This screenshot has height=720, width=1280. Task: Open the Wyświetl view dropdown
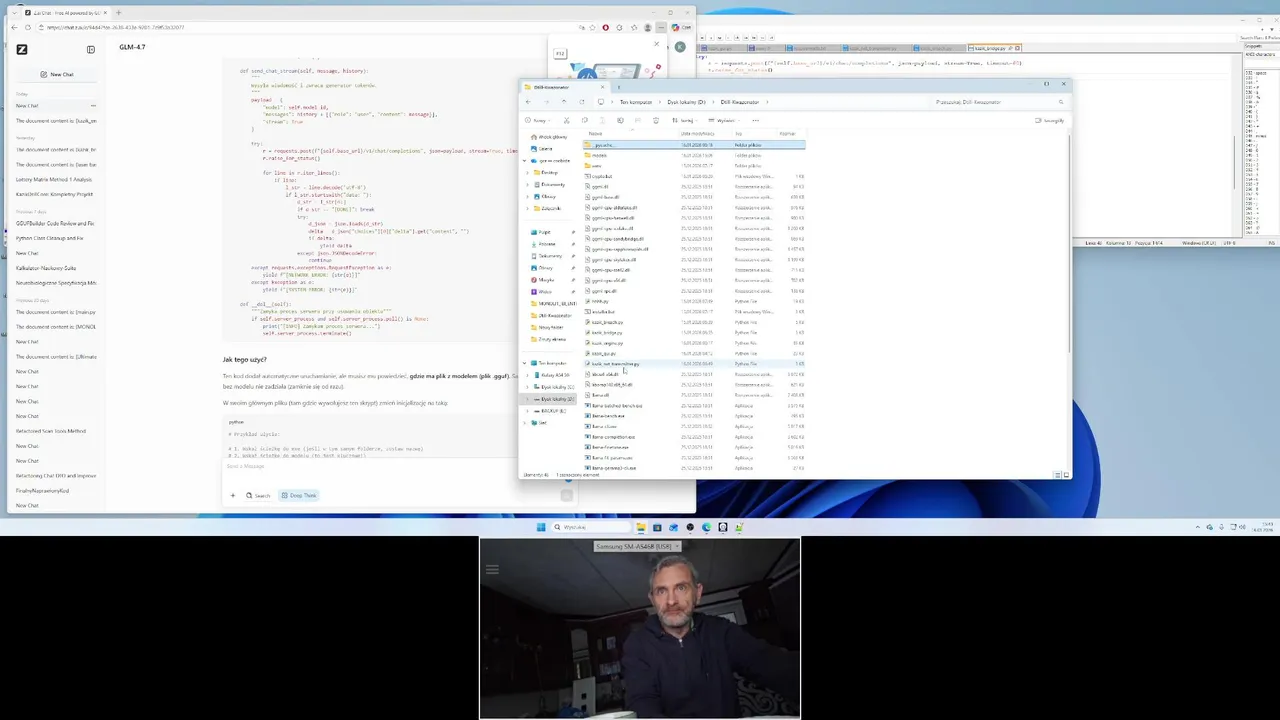click(725, 120)
